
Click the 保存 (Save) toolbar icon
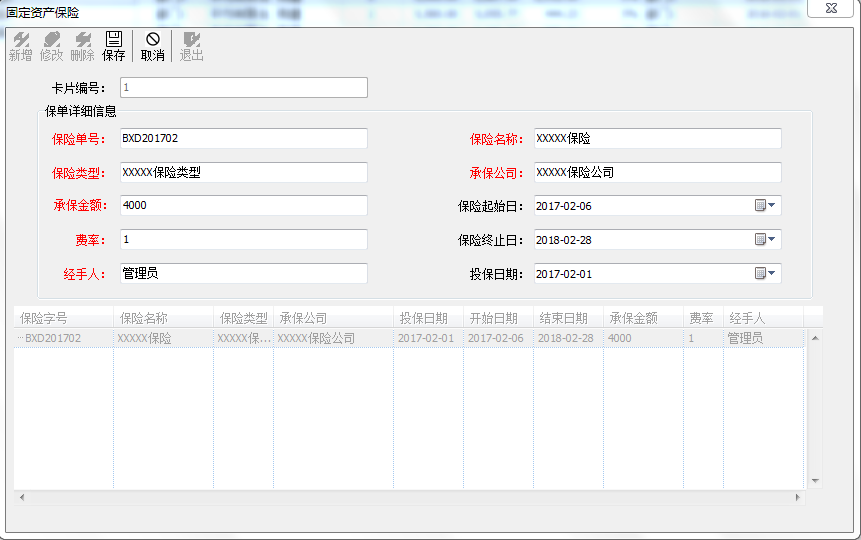[x=114, y=46]
